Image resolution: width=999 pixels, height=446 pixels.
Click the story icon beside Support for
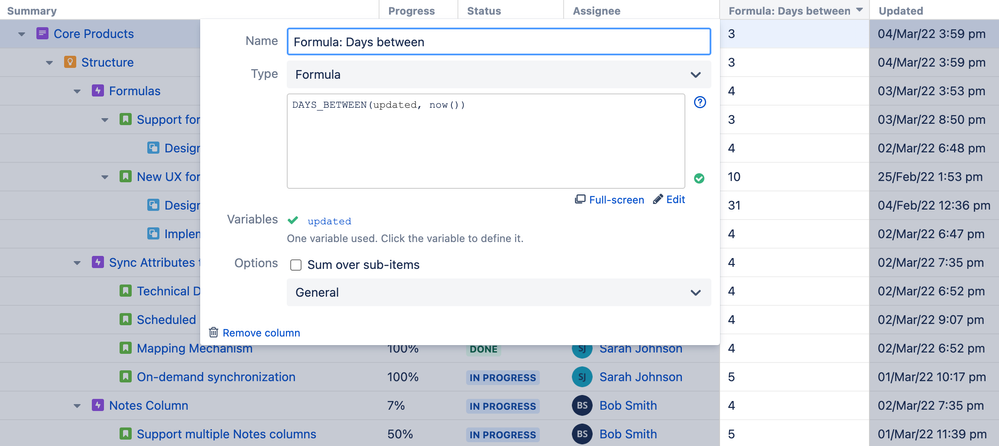(126, 120)
